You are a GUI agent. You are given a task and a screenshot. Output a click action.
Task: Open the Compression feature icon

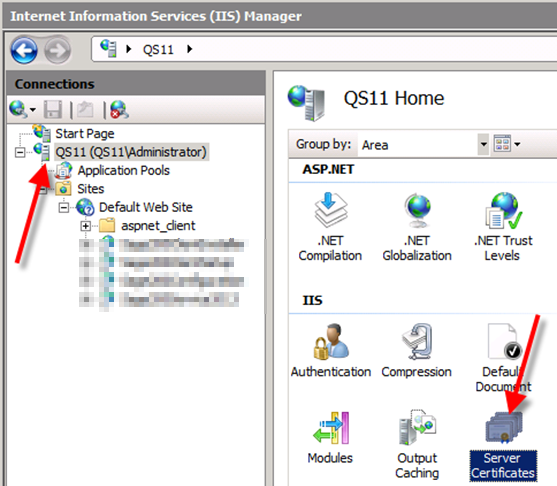click(416, 350)
